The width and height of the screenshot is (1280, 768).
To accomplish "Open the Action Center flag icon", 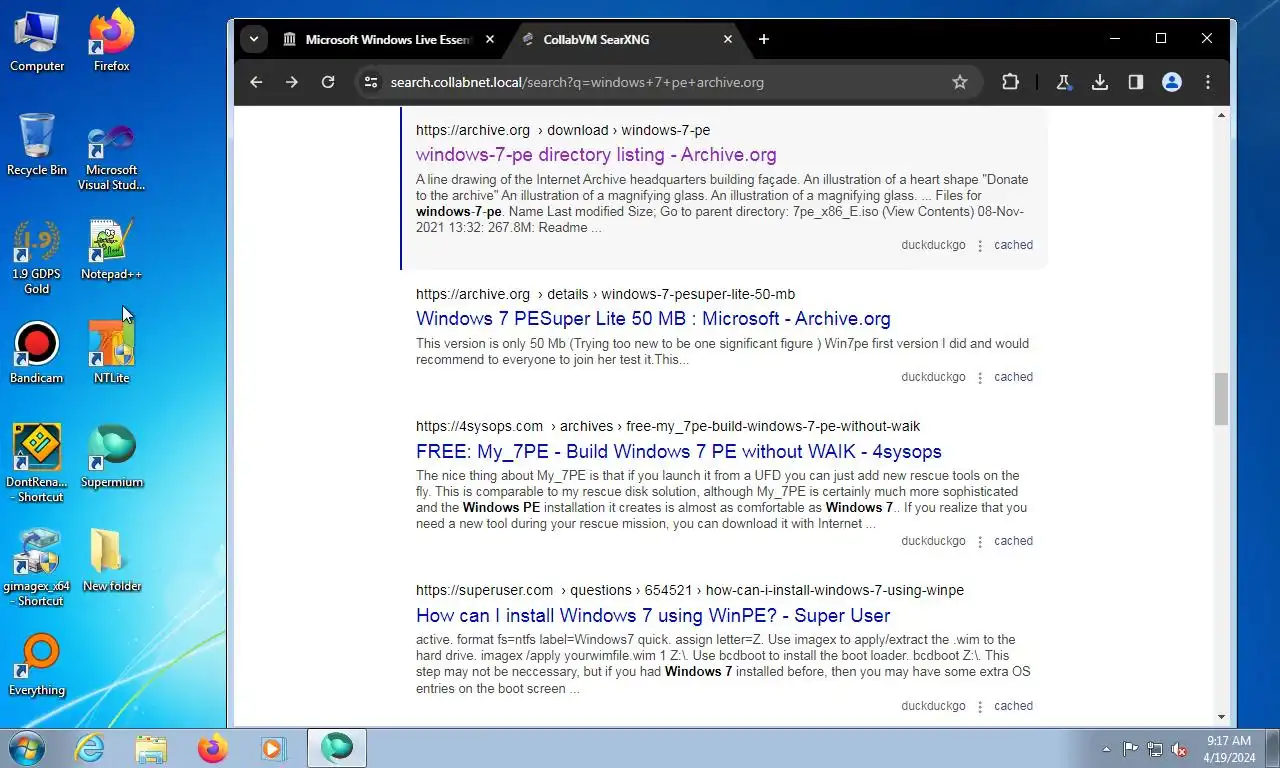I will [x=1131, y=749].
